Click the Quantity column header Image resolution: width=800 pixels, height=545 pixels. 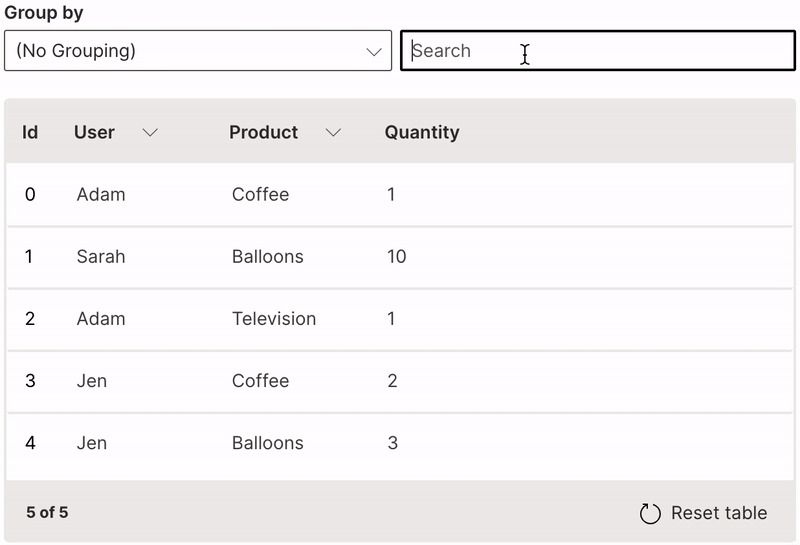coord(421,133)
